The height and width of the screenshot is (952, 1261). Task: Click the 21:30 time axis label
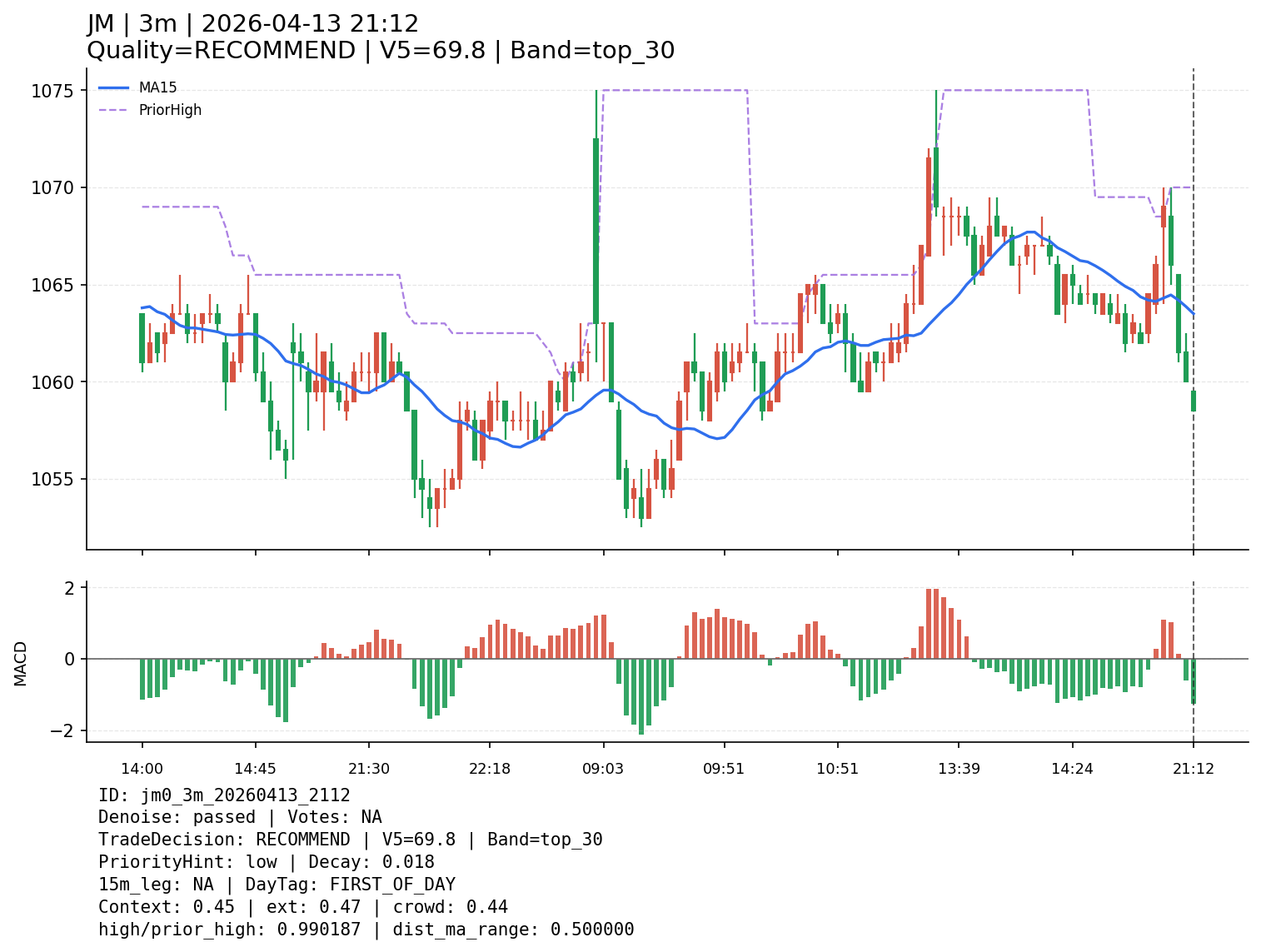click(x=368, y=769)
